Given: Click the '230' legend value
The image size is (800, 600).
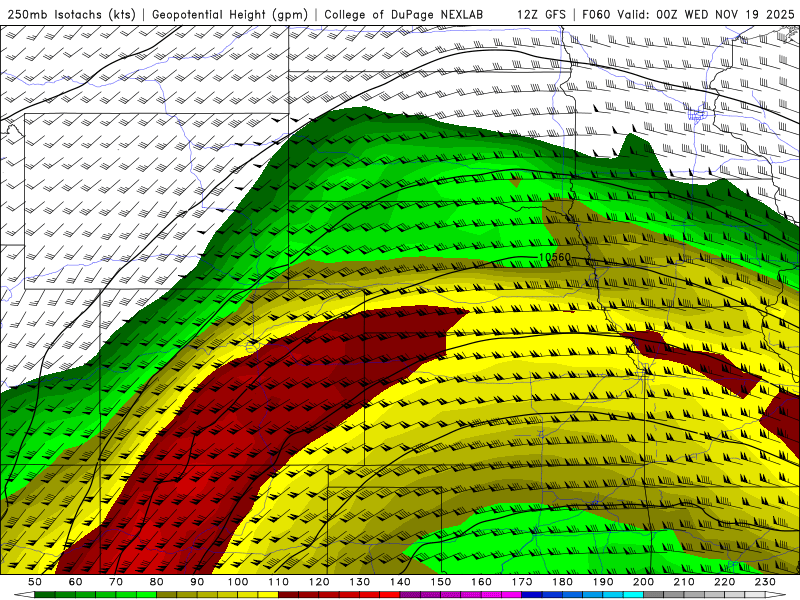Looking at the screenshot, I should (x=765, y=582).
